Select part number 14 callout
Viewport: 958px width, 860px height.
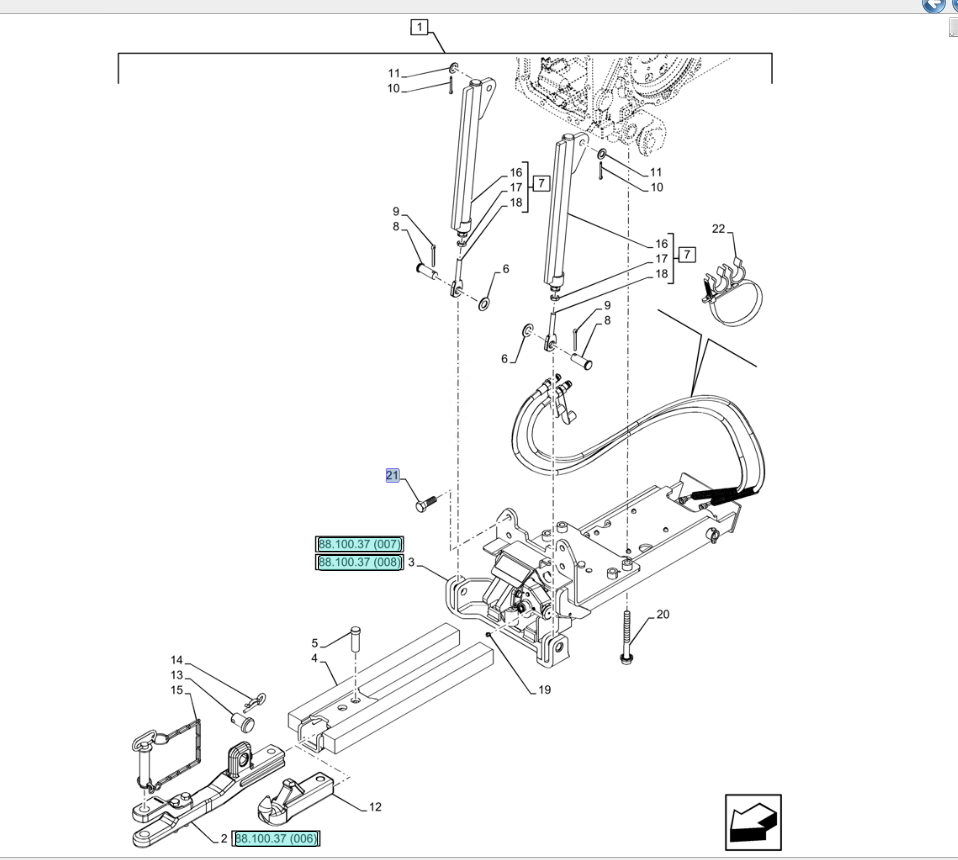click(x=177, y=660)
